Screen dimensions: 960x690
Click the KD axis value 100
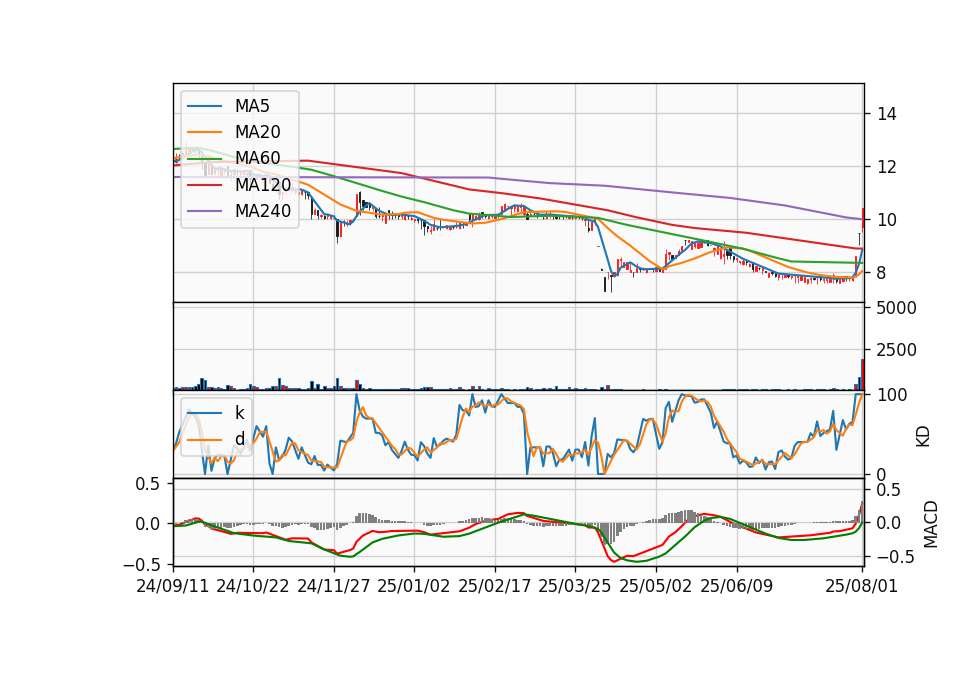[891, 395]
